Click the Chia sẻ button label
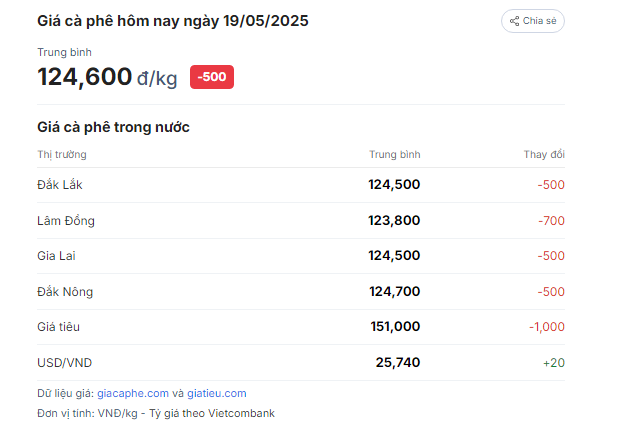The height and width of the screenshot is (441, 636). coord(539,21)
